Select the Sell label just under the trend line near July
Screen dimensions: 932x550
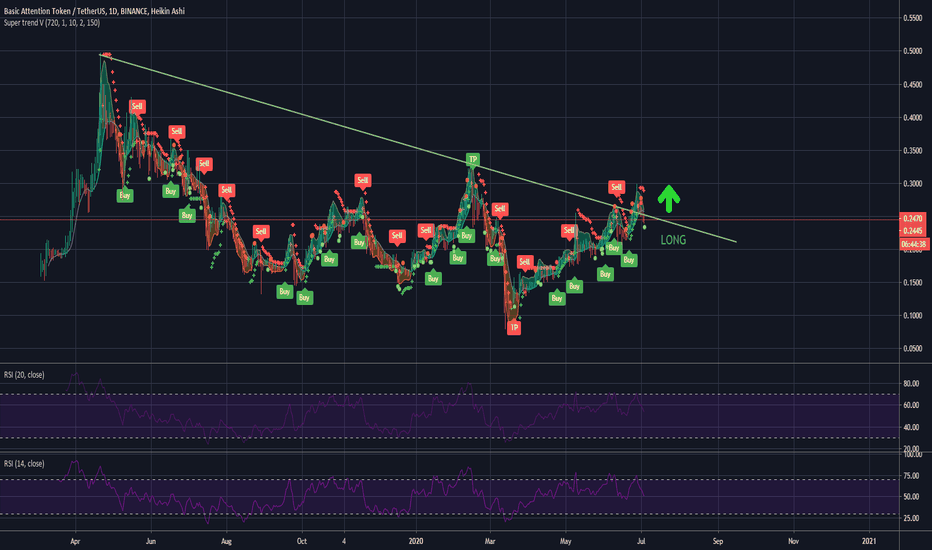point(616,187)
